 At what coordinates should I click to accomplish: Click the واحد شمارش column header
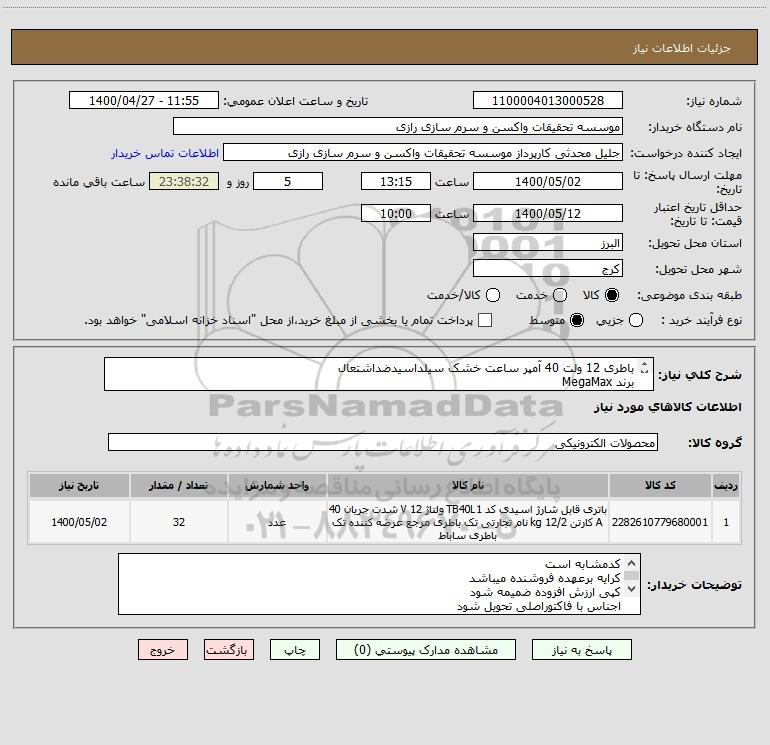[x=277, y=485]
